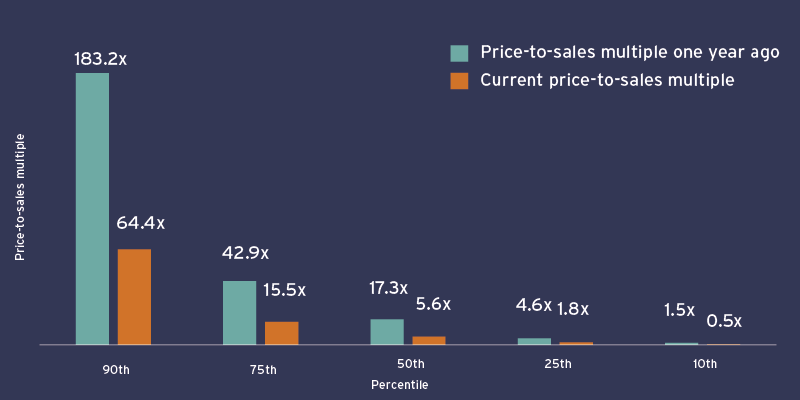This screenshot has height=400, width=800.
Task: Click the orange 50th percentile bar
Action: 429,340
